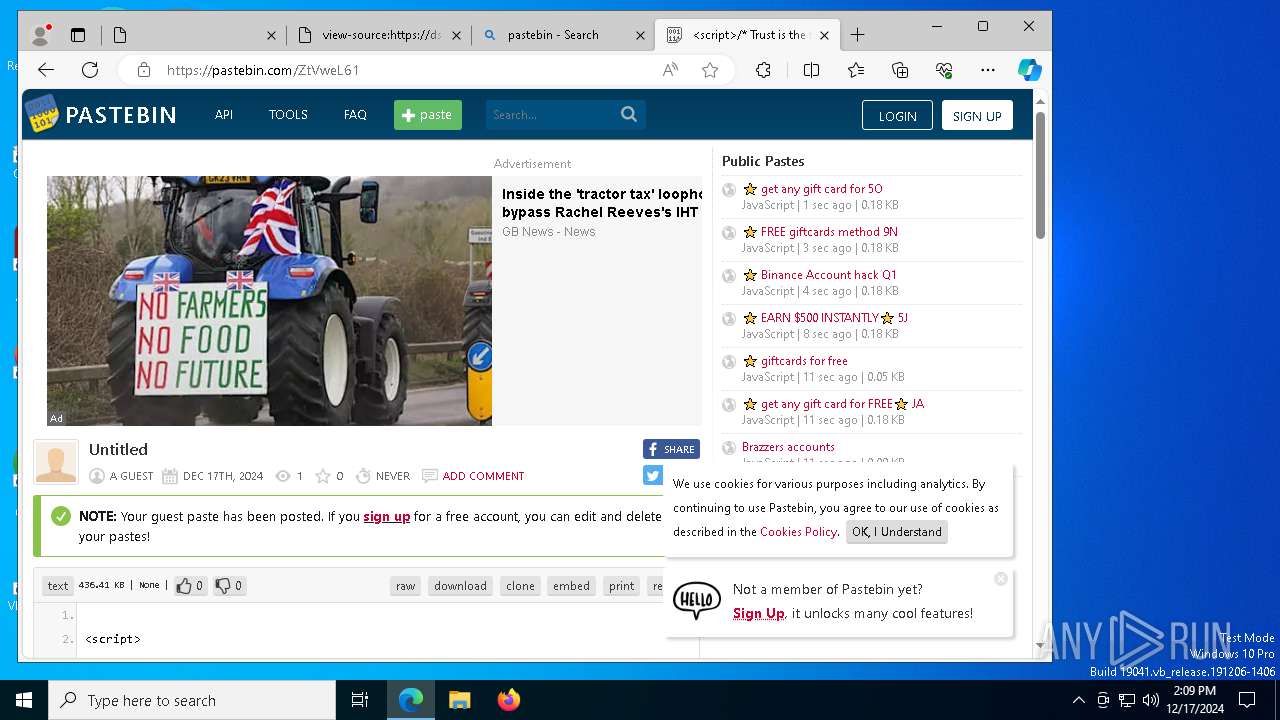This screenshot has height=720, width=1280.
Task: Open 'get any gift card for 5O' paste
Action: point(821,189)
